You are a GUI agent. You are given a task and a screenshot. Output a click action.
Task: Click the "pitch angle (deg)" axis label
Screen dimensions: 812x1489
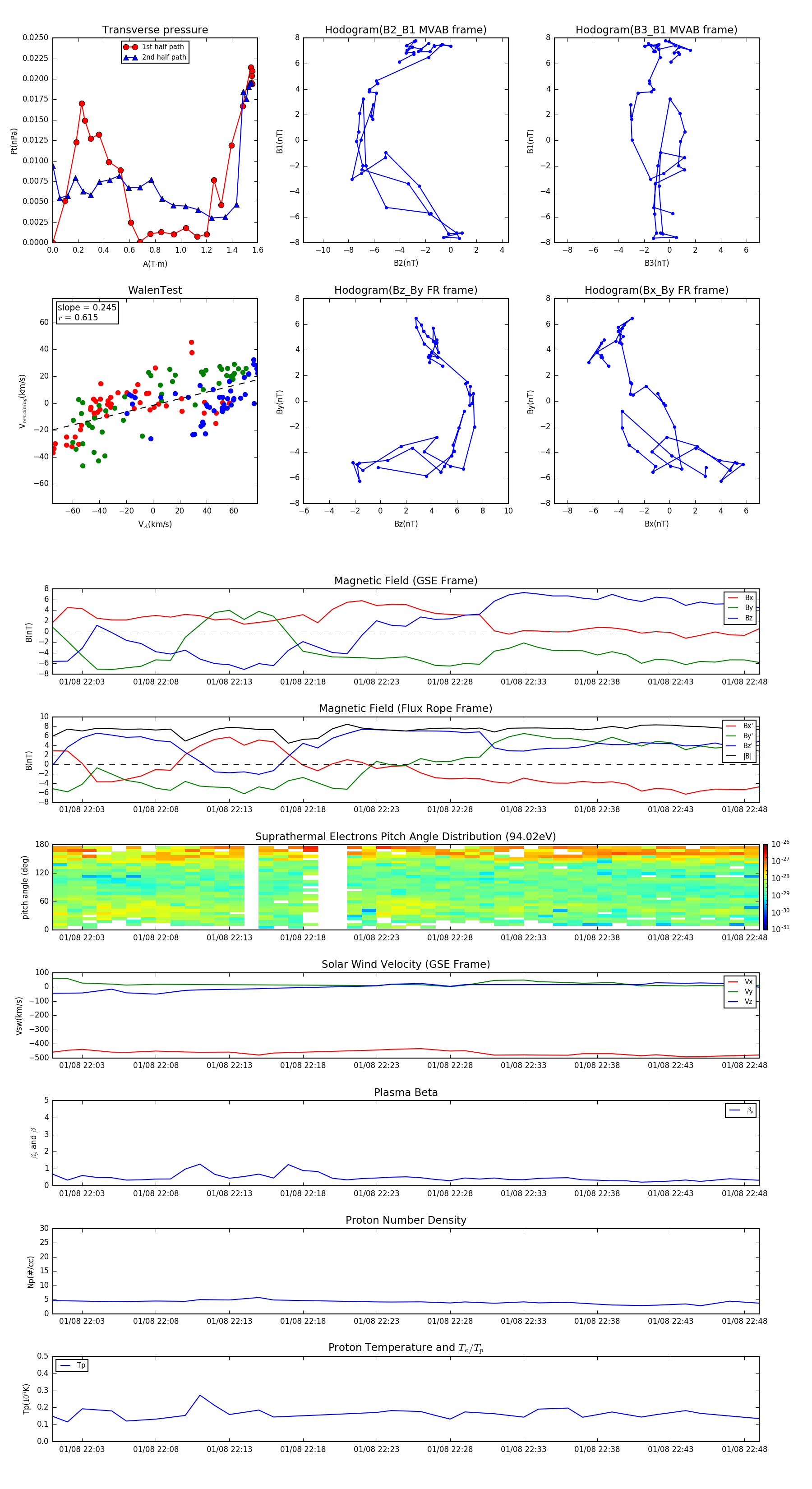25,887
